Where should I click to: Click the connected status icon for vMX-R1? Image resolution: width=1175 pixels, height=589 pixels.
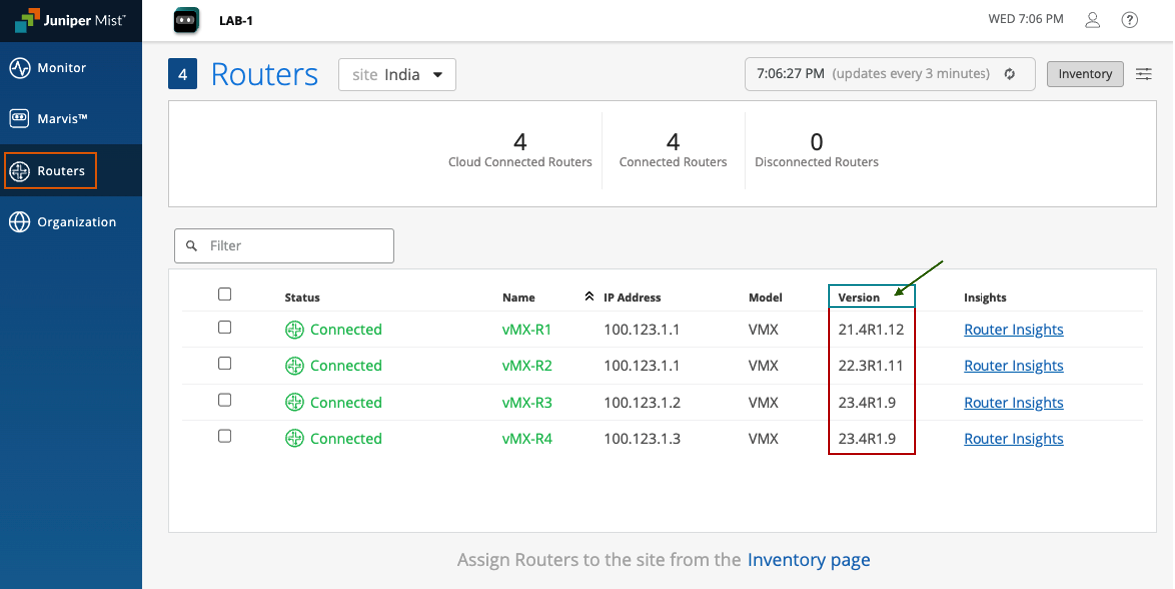pyautogui.click(x=294, y=330)
